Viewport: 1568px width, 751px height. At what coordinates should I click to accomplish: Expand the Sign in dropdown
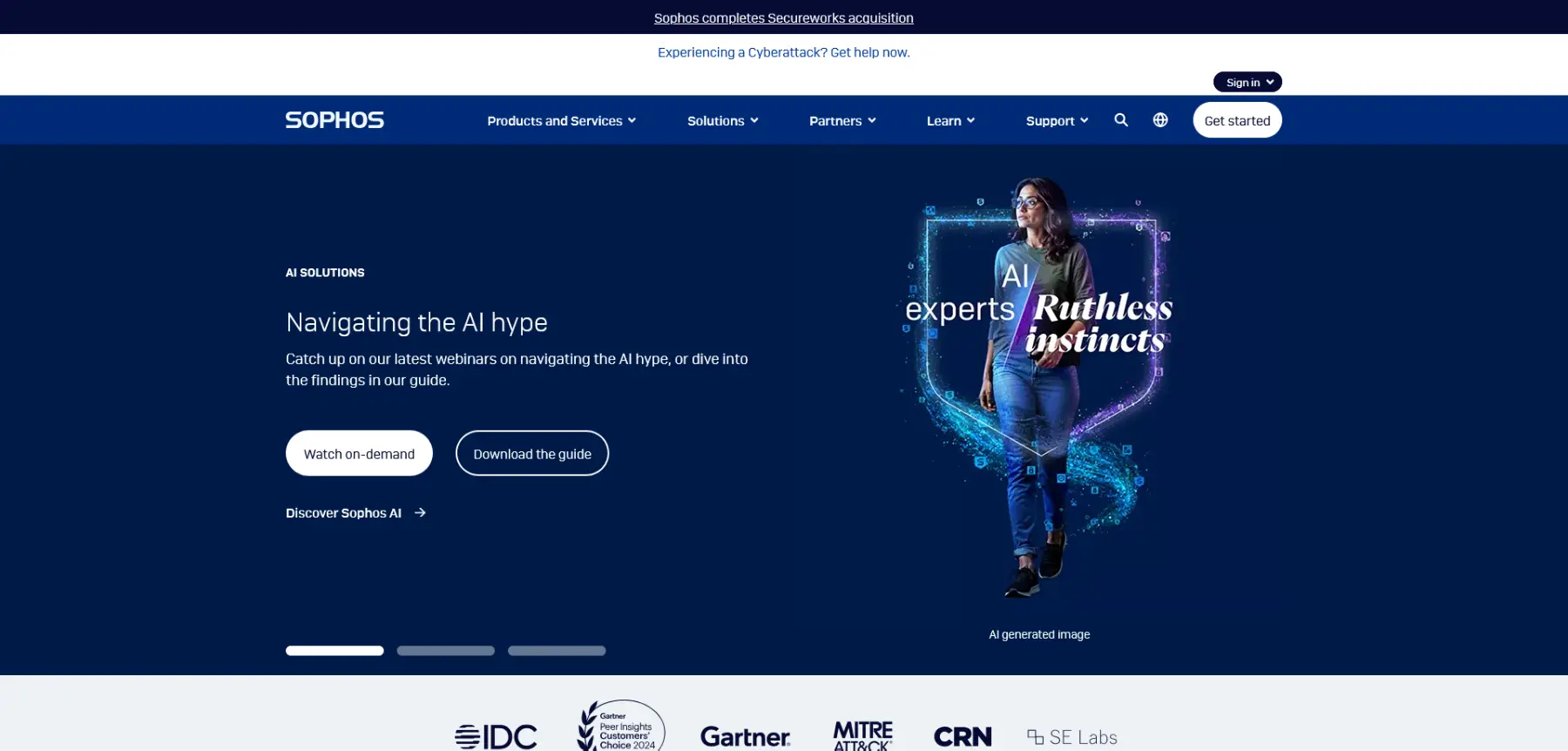click(x=1247, y=82)
